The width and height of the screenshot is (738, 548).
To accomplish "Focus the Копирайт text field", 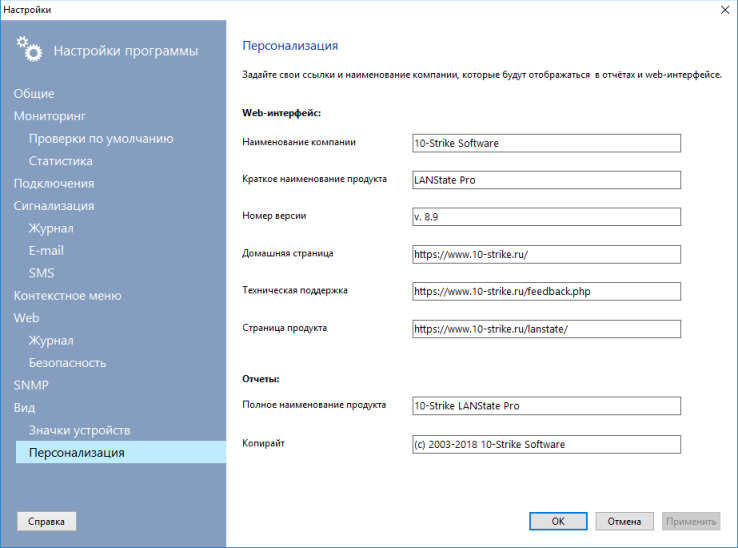I will [546, 444].
